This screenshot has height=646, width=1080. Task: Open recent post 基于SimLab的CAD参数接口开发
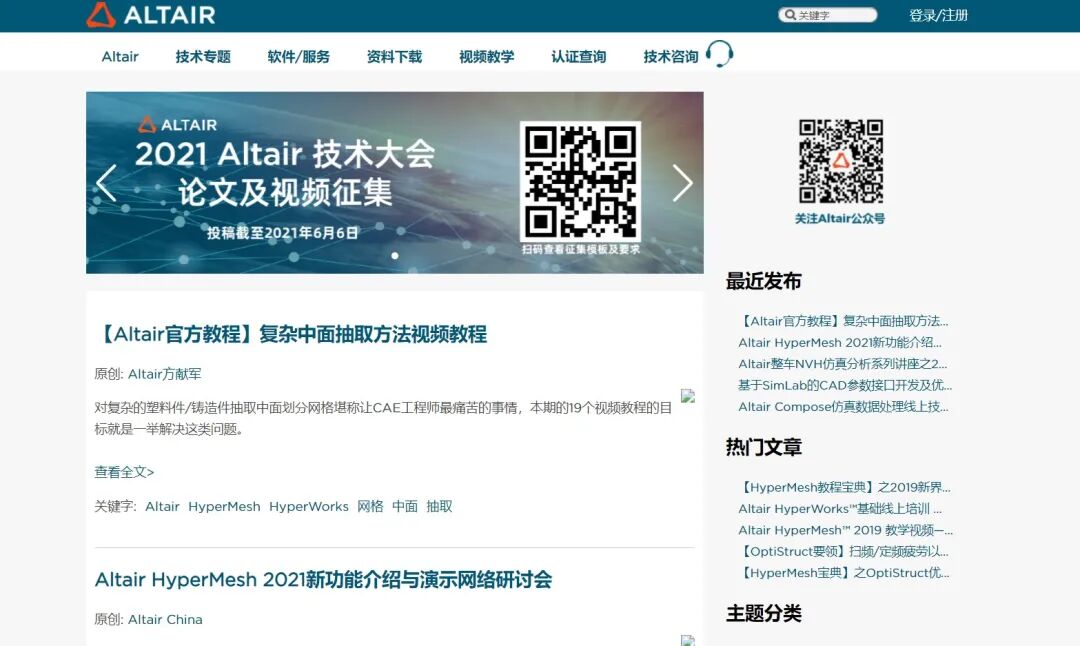(845, 385)
